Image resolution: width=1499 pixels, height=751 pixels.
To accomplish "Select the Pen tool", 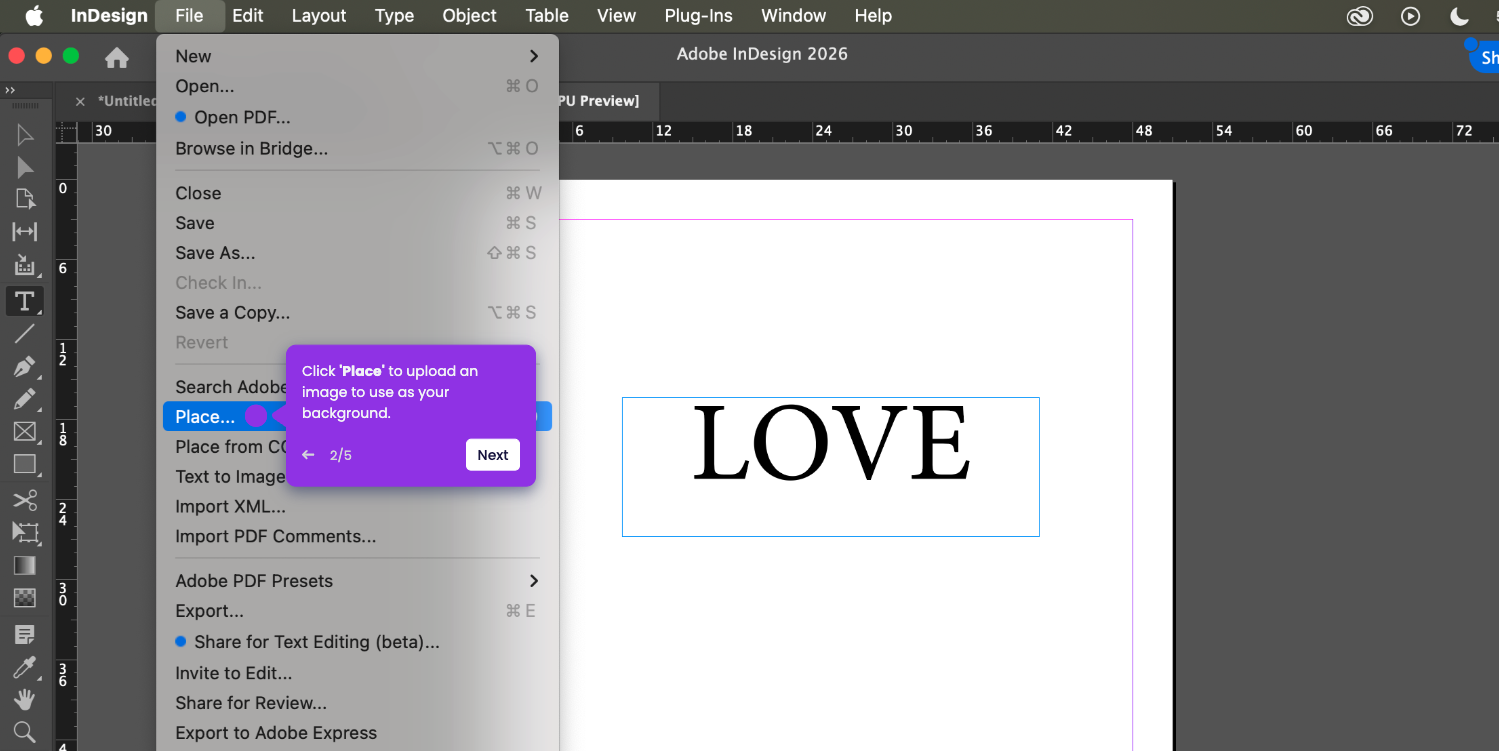I will click(25, 367).
